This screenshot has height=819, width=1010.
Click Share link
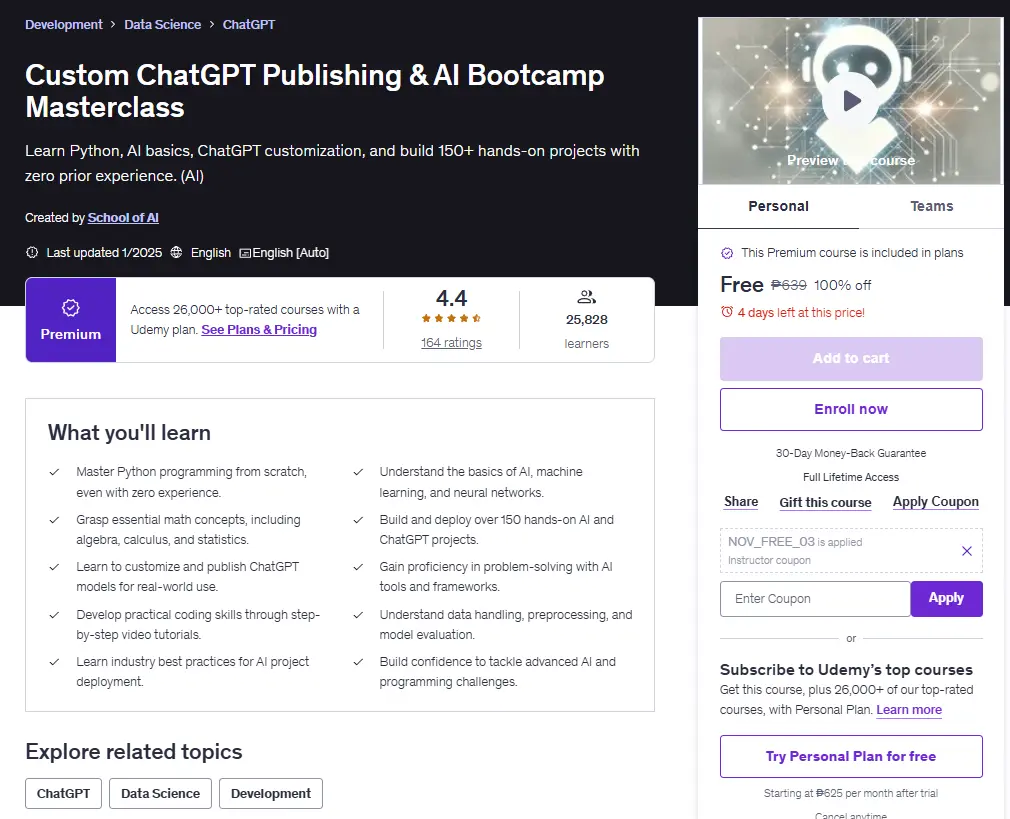(741, 502)
